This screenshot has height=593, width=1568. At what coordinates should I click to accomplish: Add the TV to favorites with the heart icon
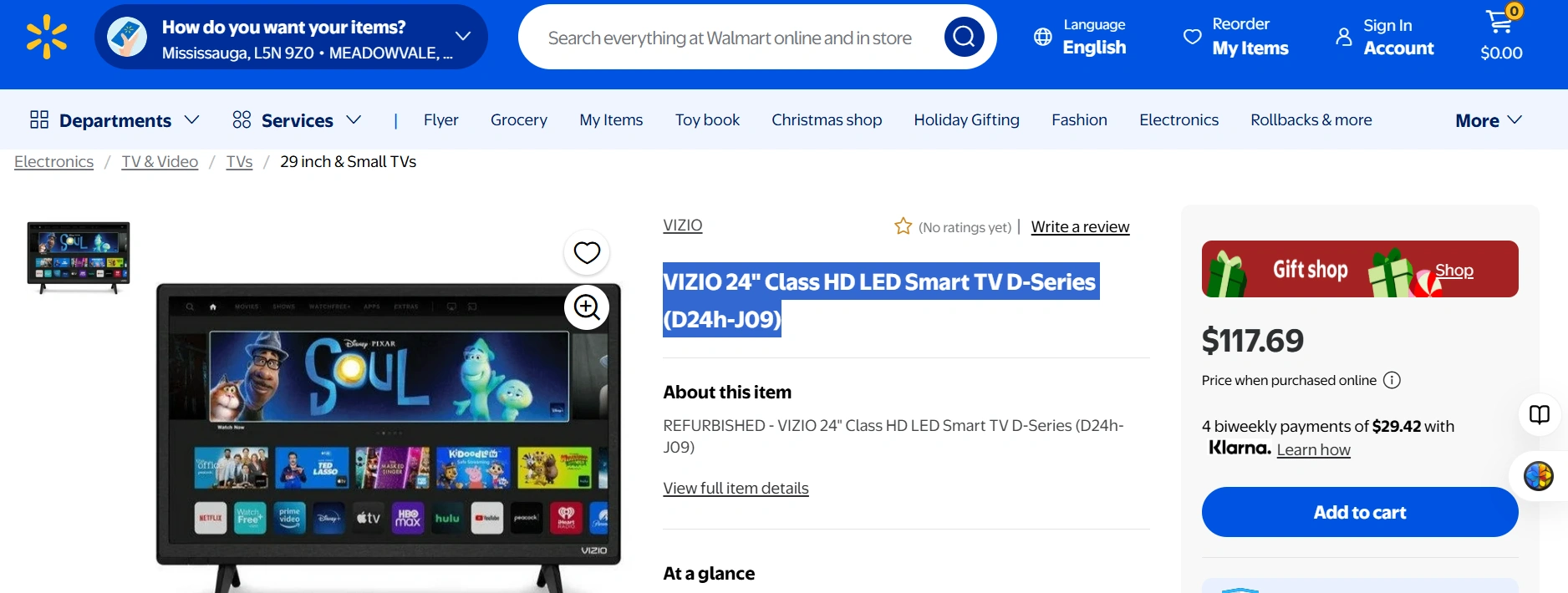tap(587, 252)
